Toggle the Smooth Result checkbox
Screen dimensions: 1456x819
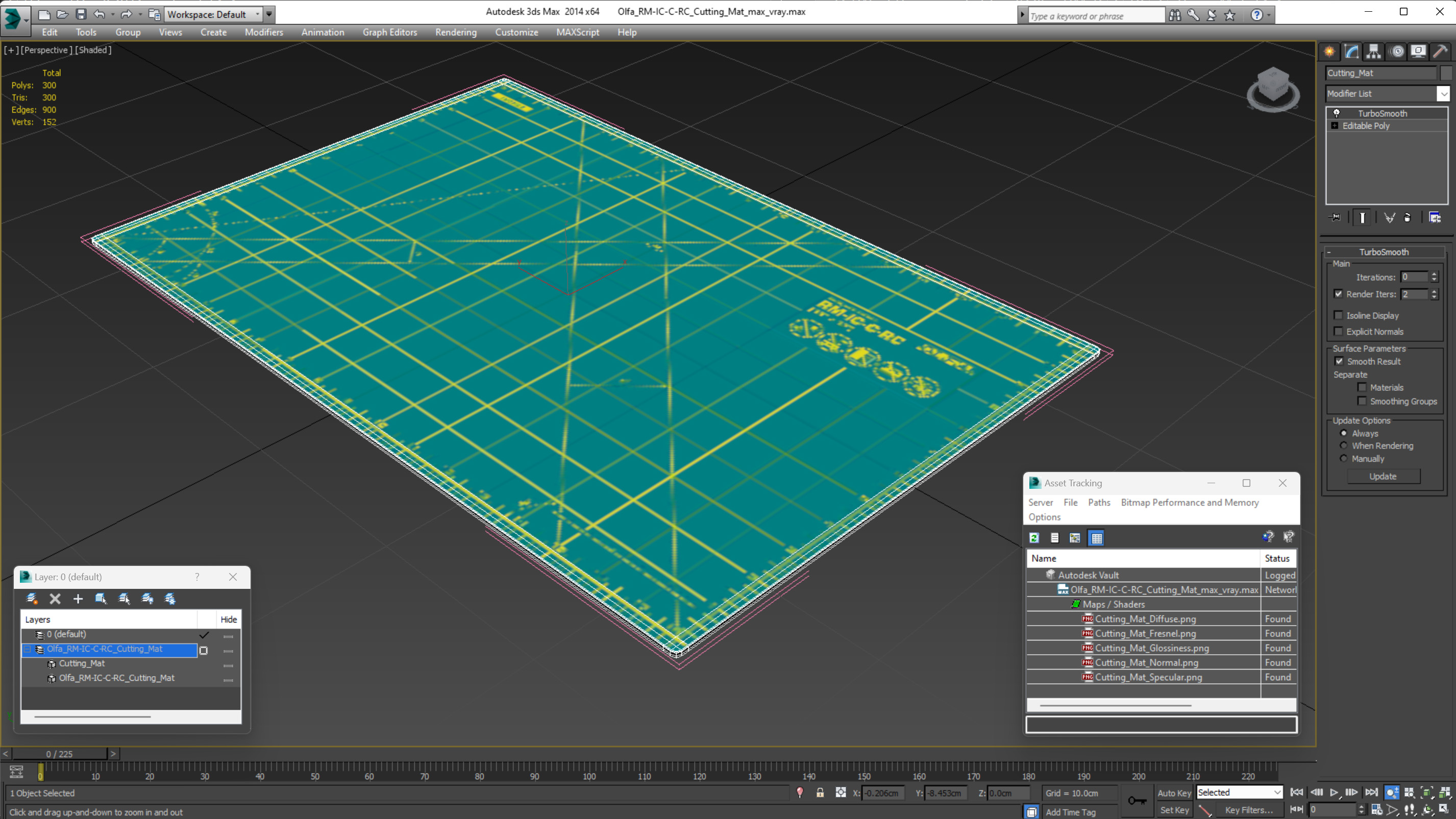point(1339,361)
